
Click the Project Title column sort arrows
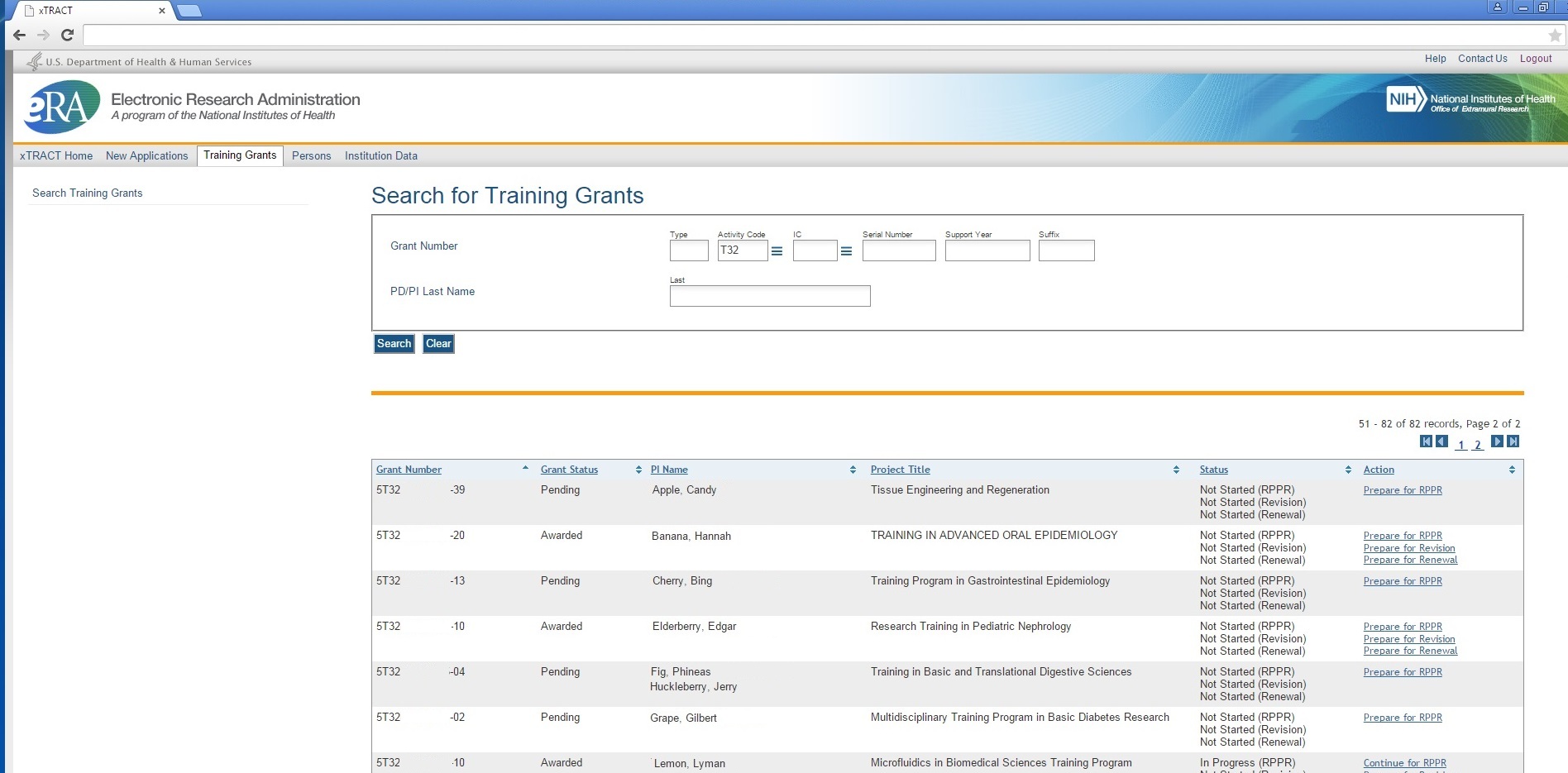(x=1176, y=470)
